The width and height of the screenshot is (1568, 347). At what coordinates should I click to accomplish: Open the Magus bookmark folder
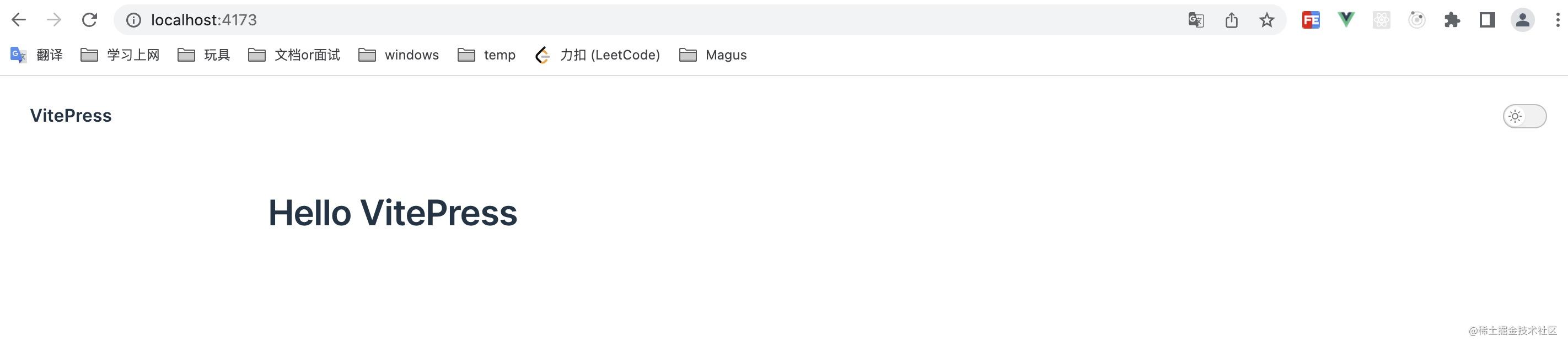[713, 55]
